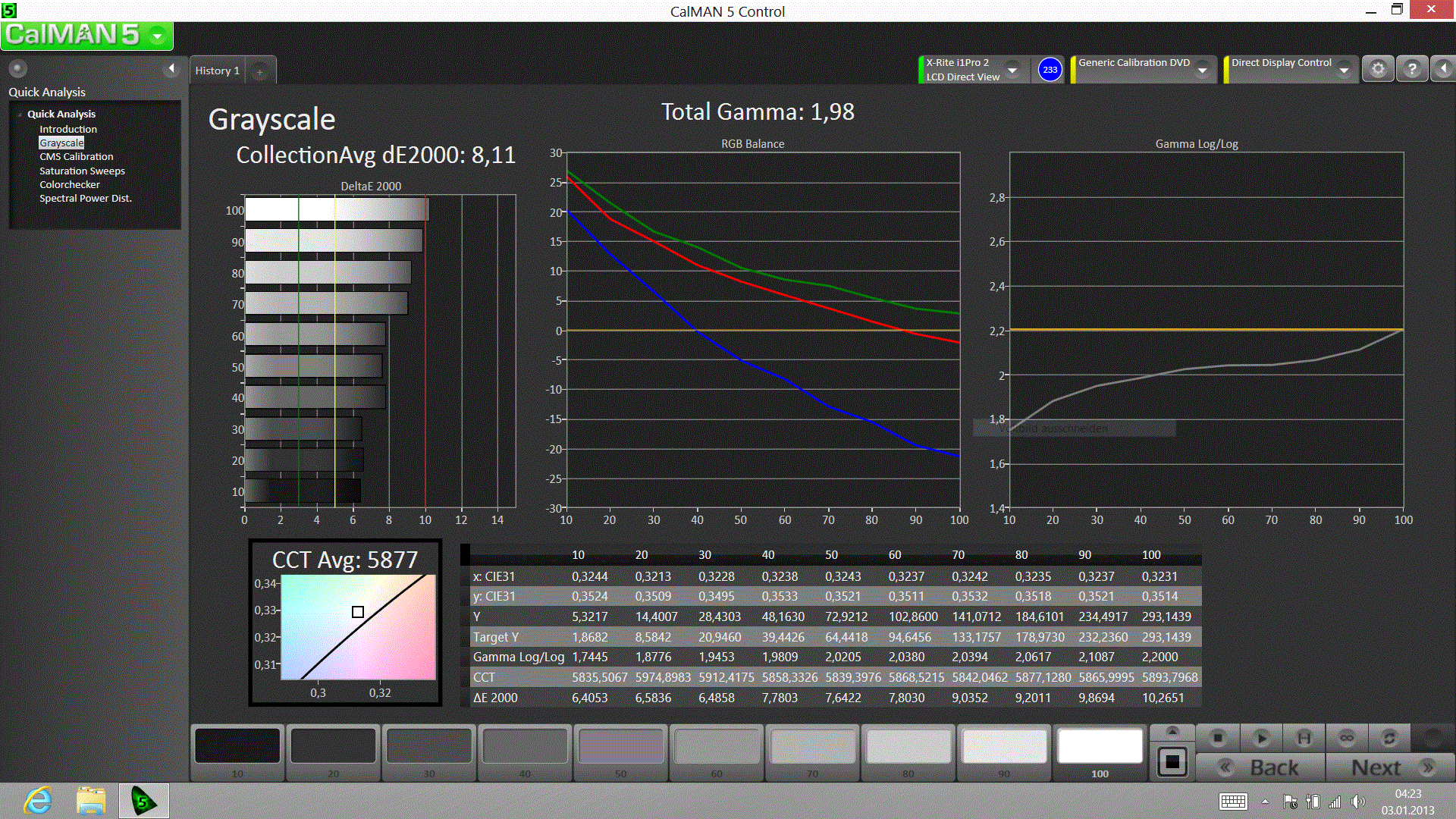1456x819 pixels.
Task: Open Generic Calibration DVD source dropdown
Action: pos(1202,71)
